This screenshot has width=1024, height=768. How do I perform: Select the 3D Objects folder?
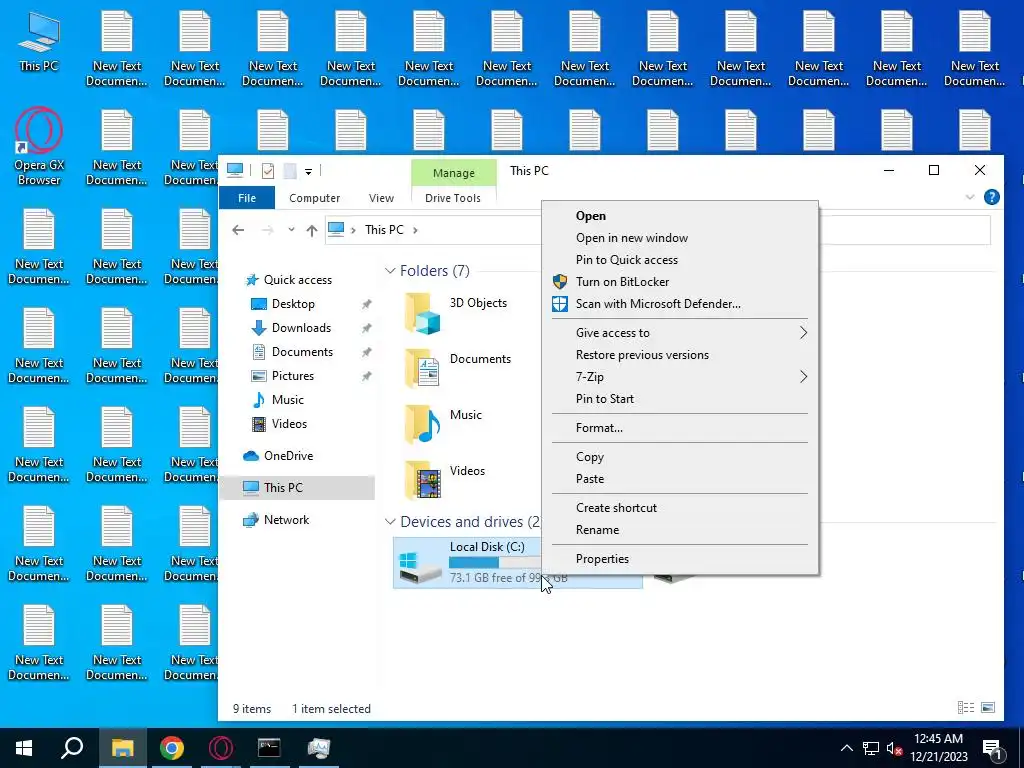457,313
